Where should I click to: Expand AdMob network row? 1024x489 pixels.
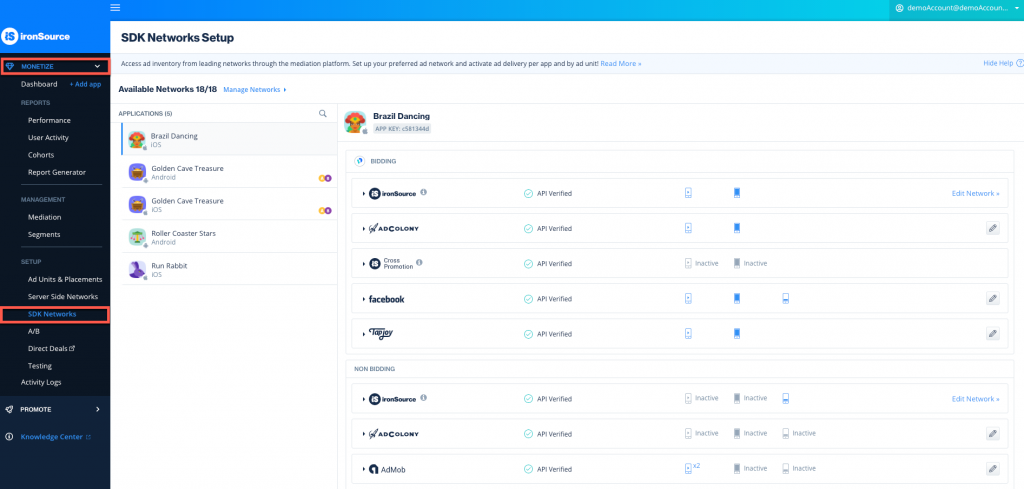click(363, 469)
